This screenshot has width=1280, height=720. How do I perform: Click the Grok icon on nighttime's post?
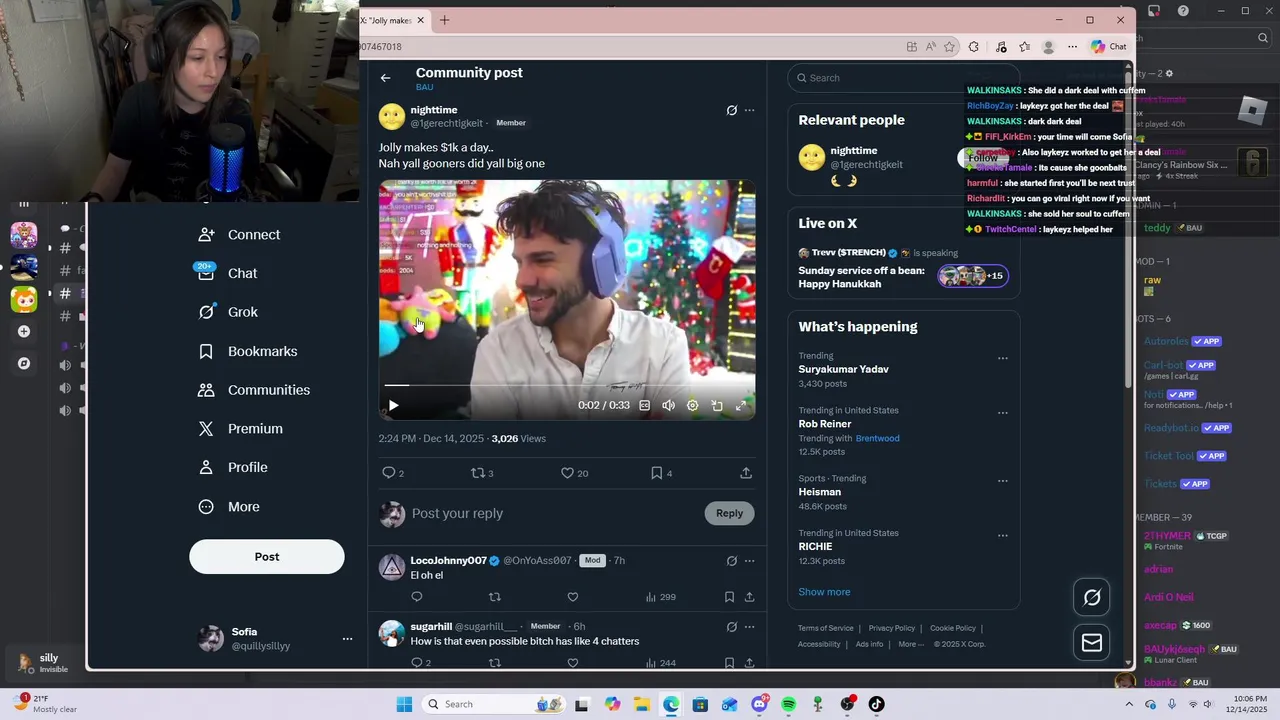pos(732,110)
